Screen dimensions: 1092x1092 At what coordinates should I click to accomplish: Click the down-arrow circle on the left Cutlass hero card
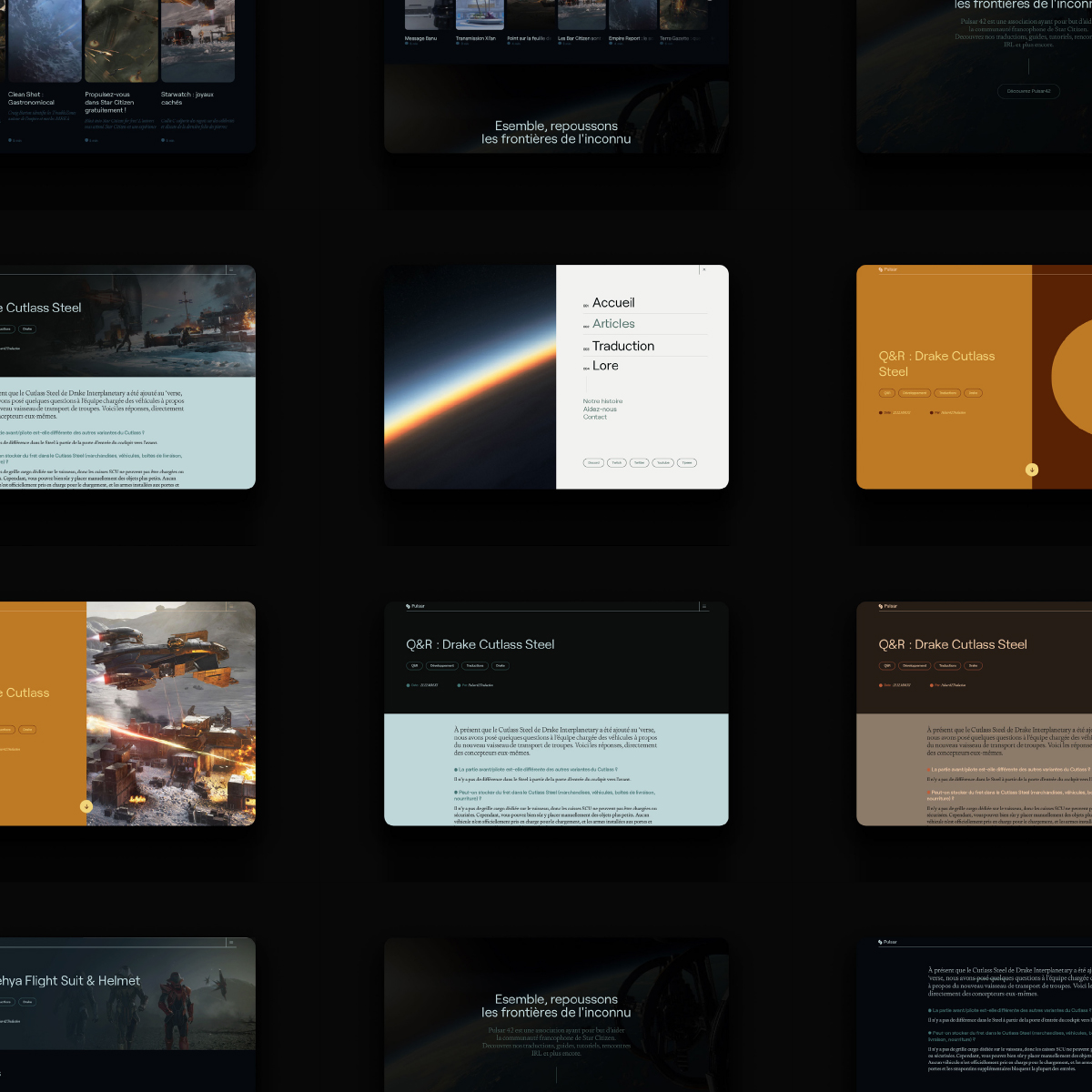pyautogui.click(x=86, y=806)
